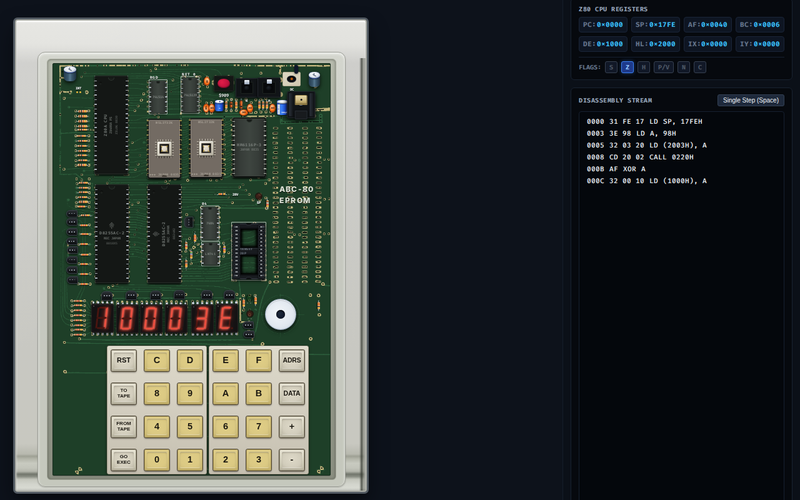
Task: Click the PC:0x0000 register box
Action: pos(603,24)
